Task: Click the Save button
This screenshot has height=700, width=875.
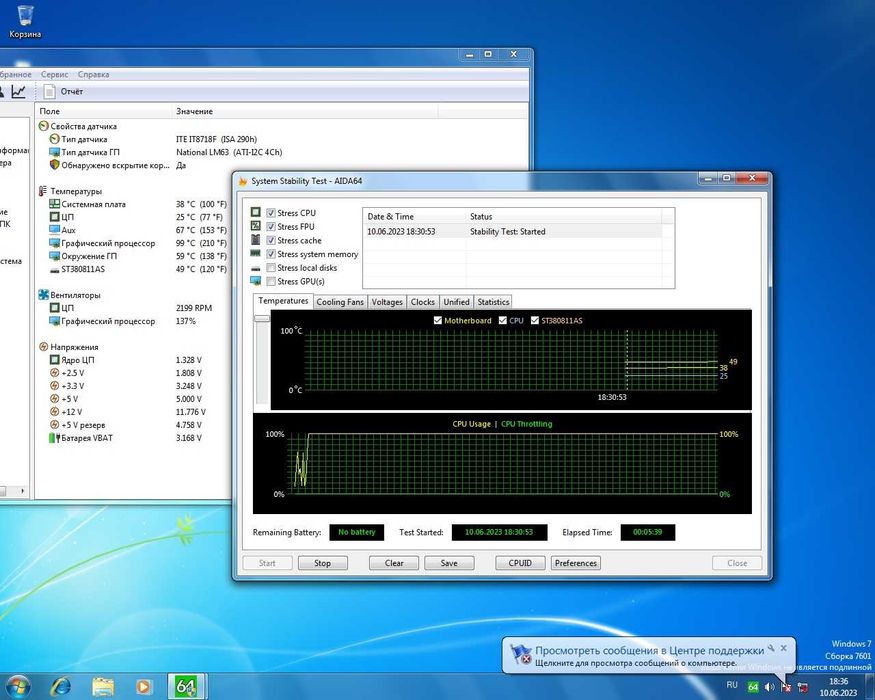Action: point(449,563)
